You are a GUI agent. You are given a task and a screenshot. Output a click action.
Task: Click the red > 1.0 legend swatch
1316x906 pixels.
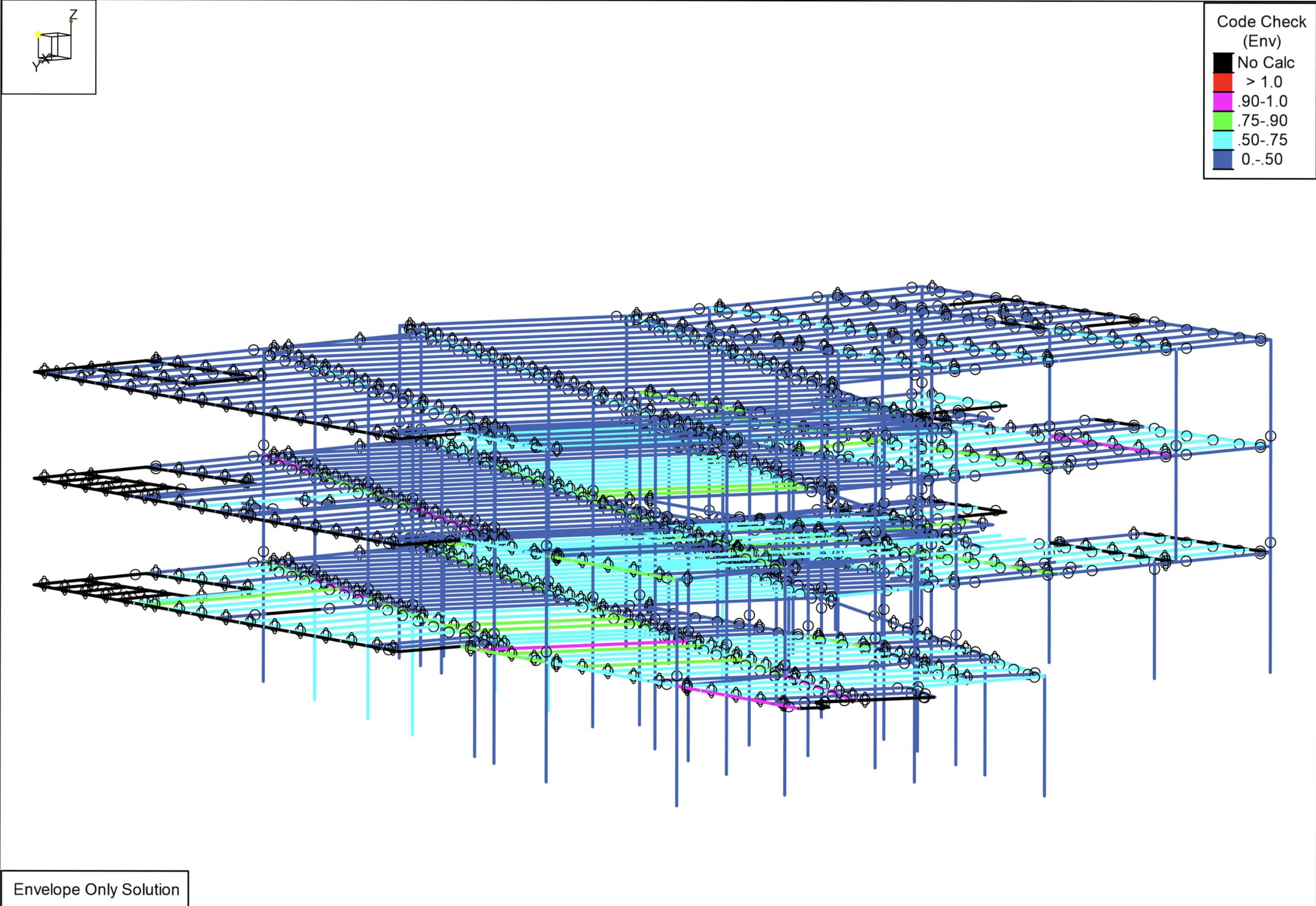point(1223,82)
